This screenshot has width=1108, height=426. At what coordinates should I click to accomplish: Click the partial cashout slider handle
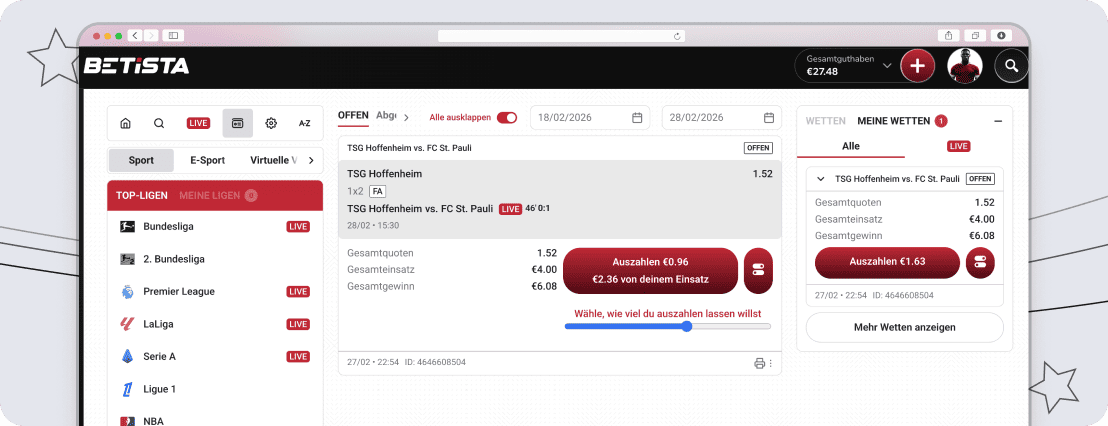pyautogui.click(x=687, y=326)
